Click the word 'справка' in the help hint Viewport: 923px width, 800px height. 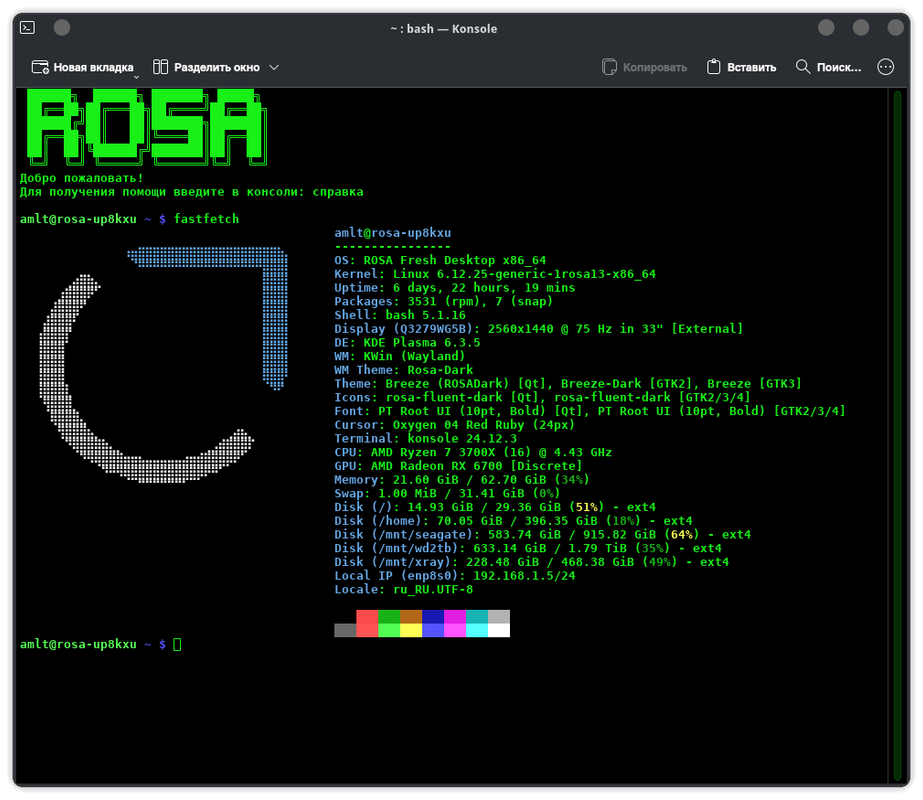click(x=338, y=192)
